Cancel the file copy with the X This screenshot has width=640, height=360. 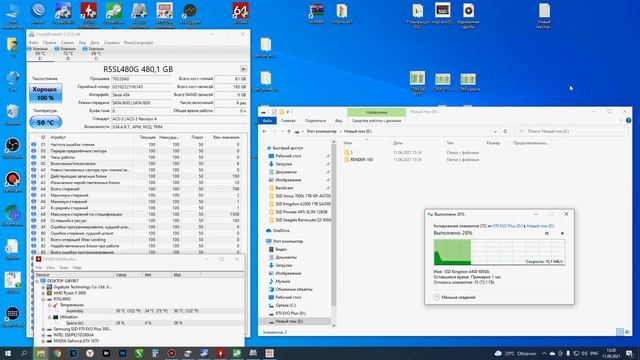(x=562, y=233)
